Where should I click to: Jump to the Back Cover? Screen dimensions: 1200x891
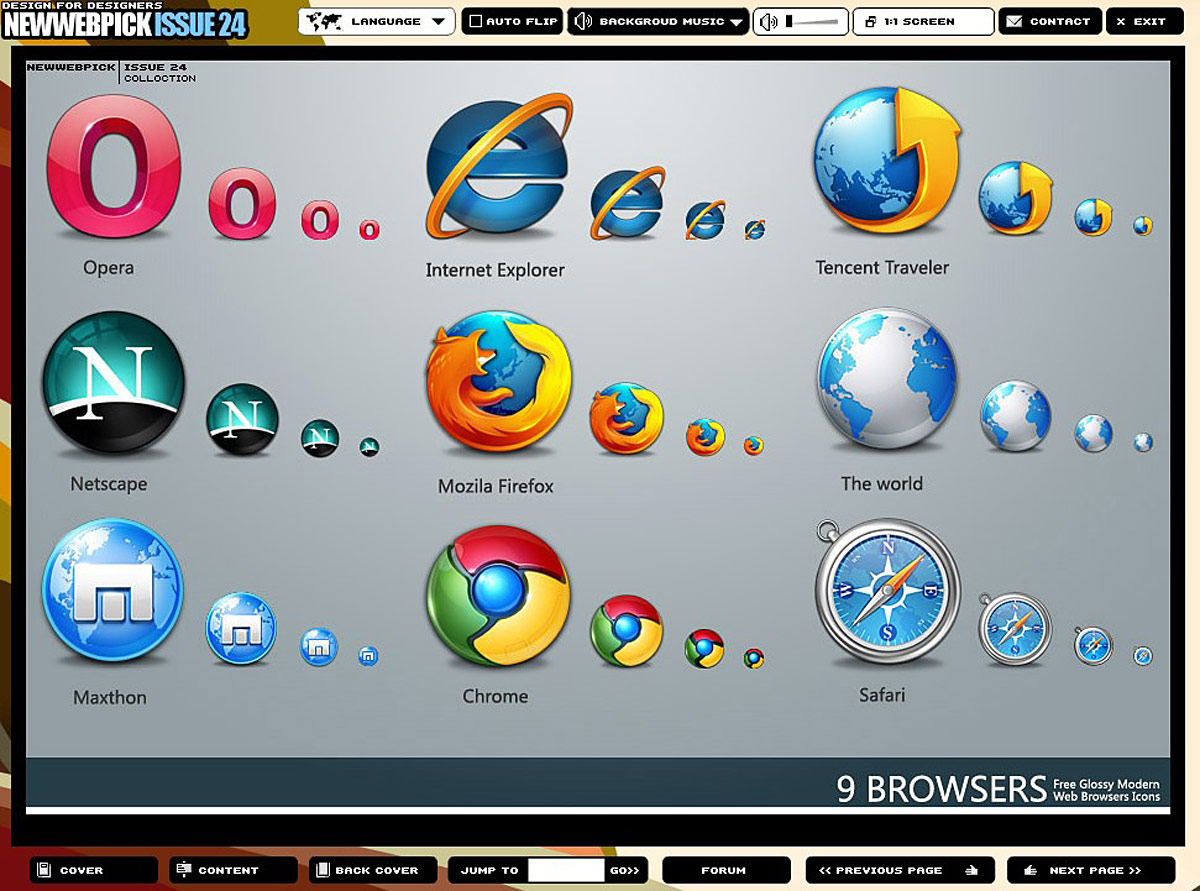click(x=373, y=870)
